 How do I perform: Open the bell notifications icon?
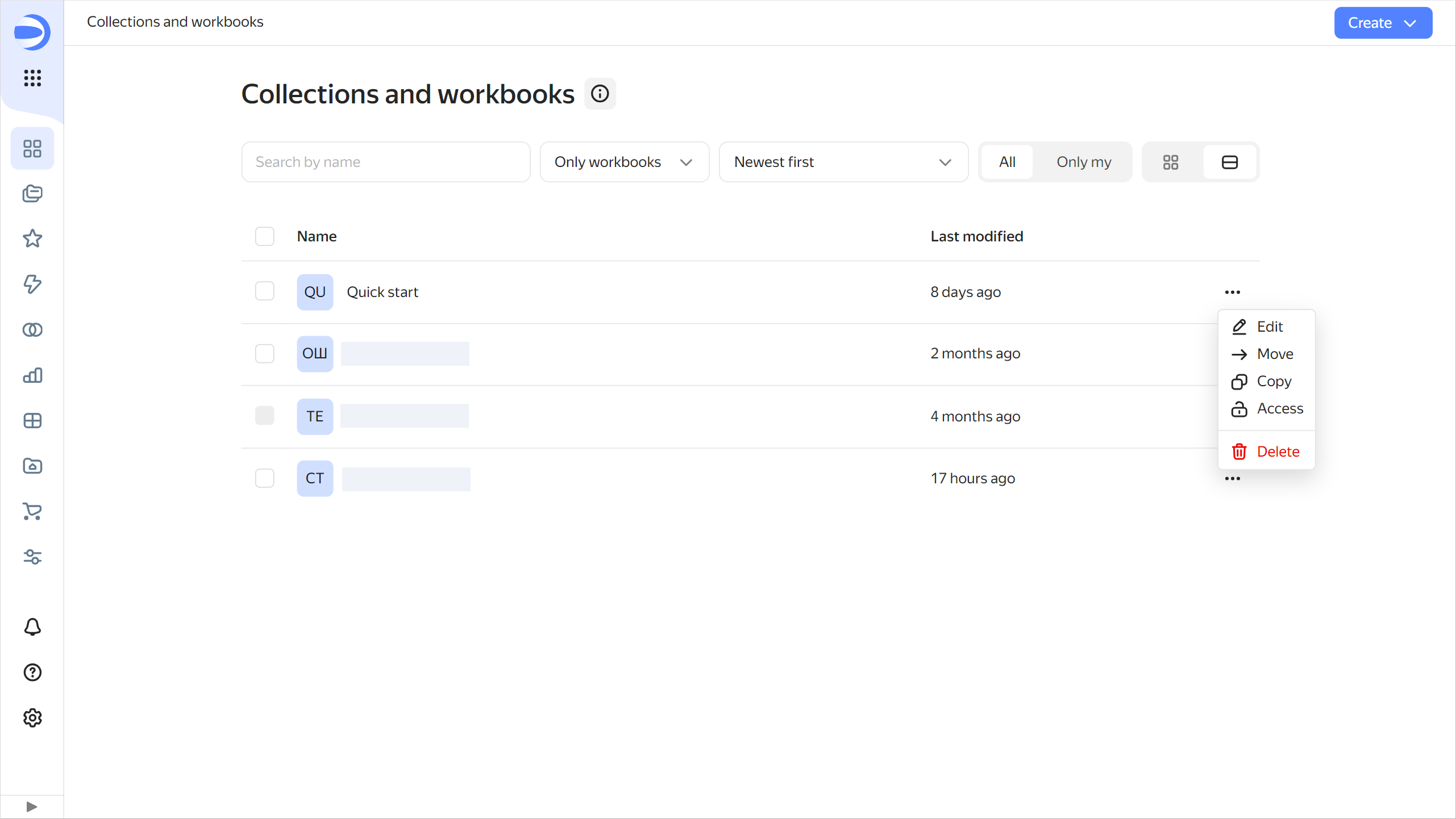pyautogui.click(x=32, y=627)
